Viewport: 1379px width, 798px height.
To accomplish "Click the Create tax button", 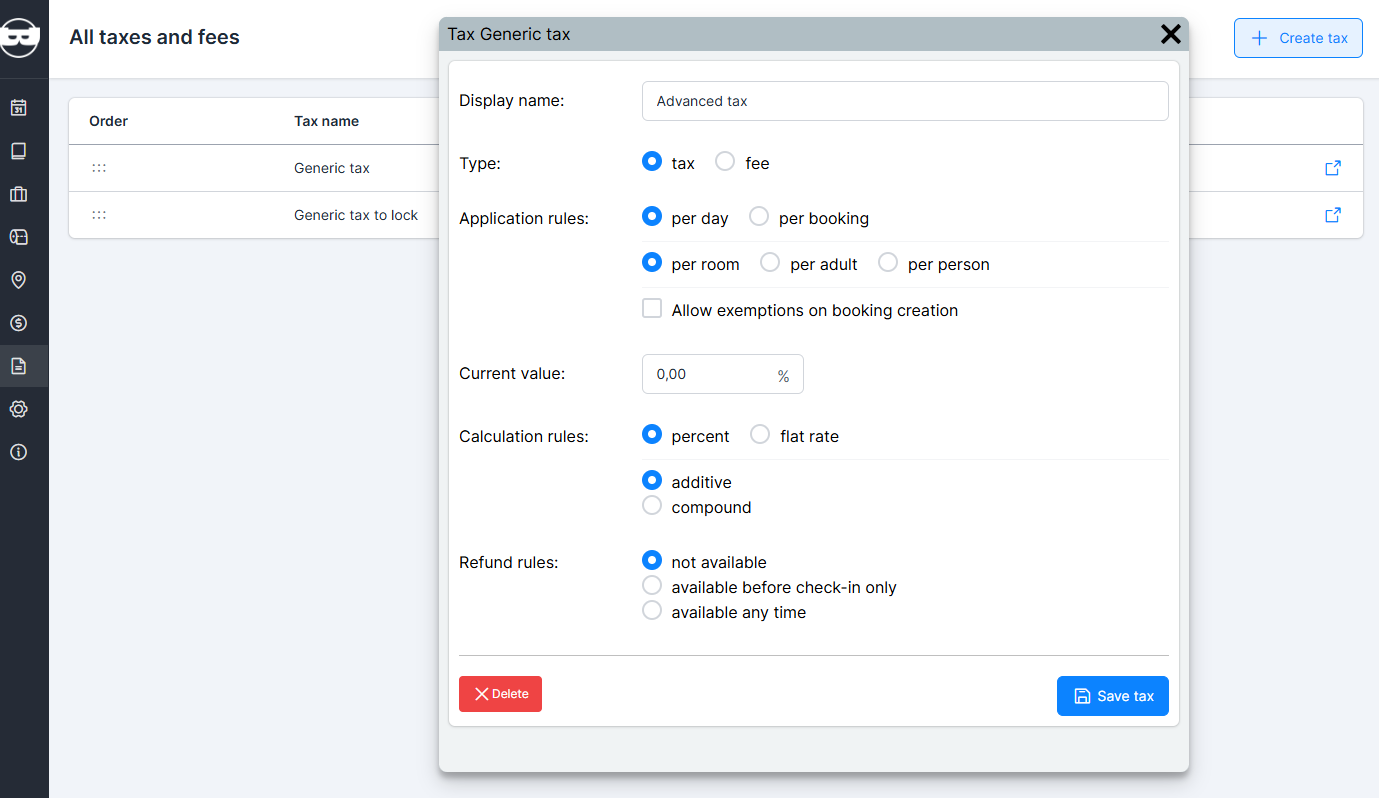I will pos(1297,38).
